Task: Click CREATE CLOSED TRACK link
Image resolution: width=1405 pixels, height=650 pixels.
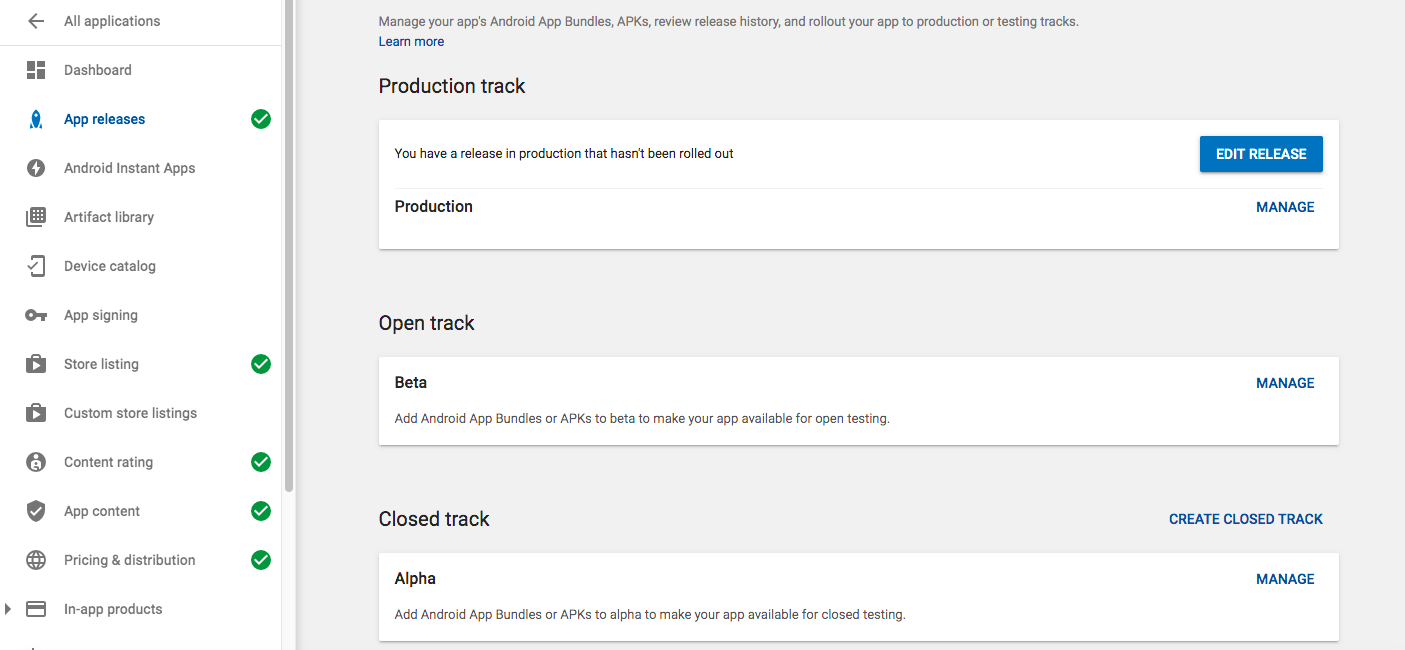Action: [1245, 519]
